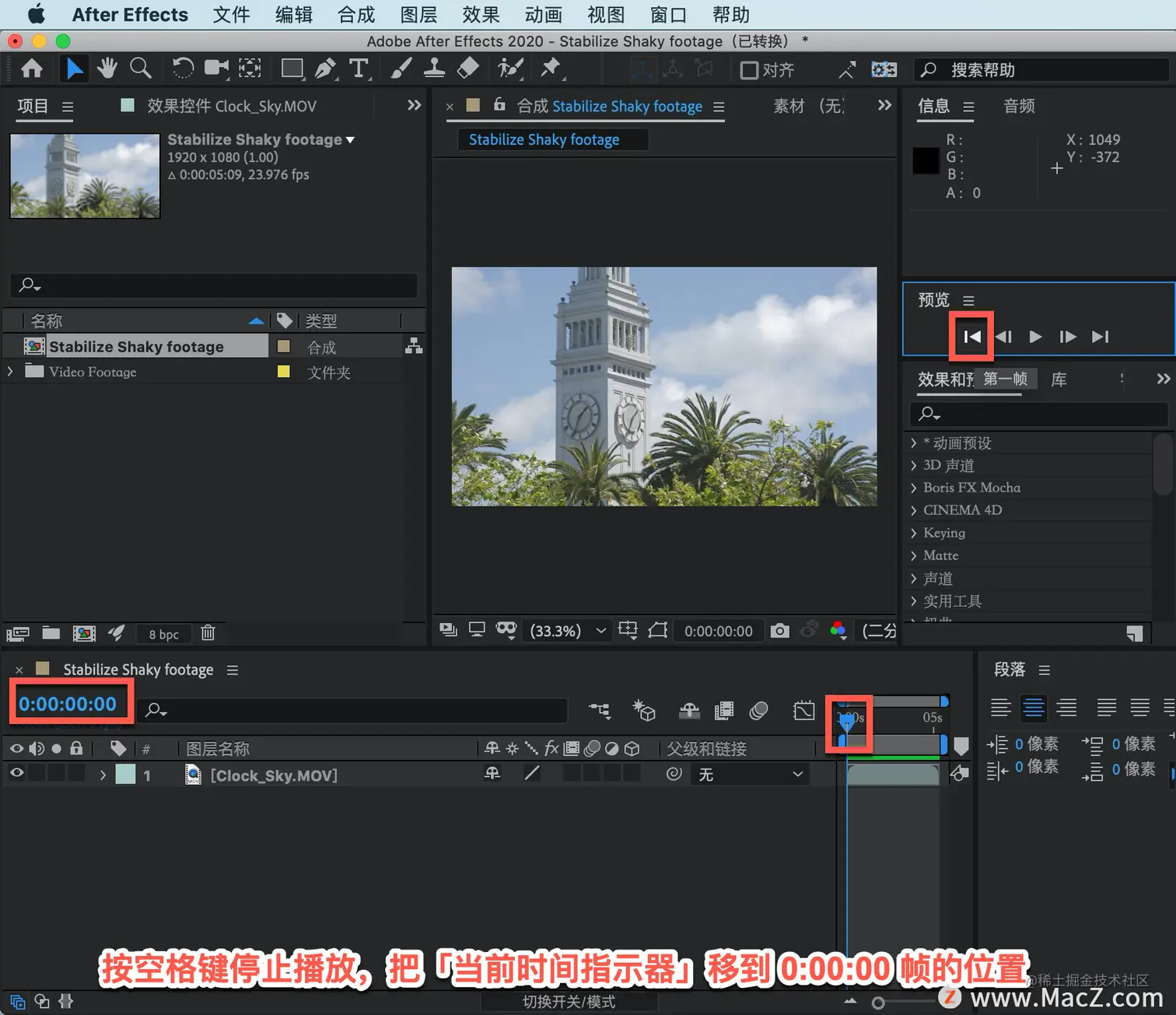Expand the Video Footage folder

(x=10, y=372)
